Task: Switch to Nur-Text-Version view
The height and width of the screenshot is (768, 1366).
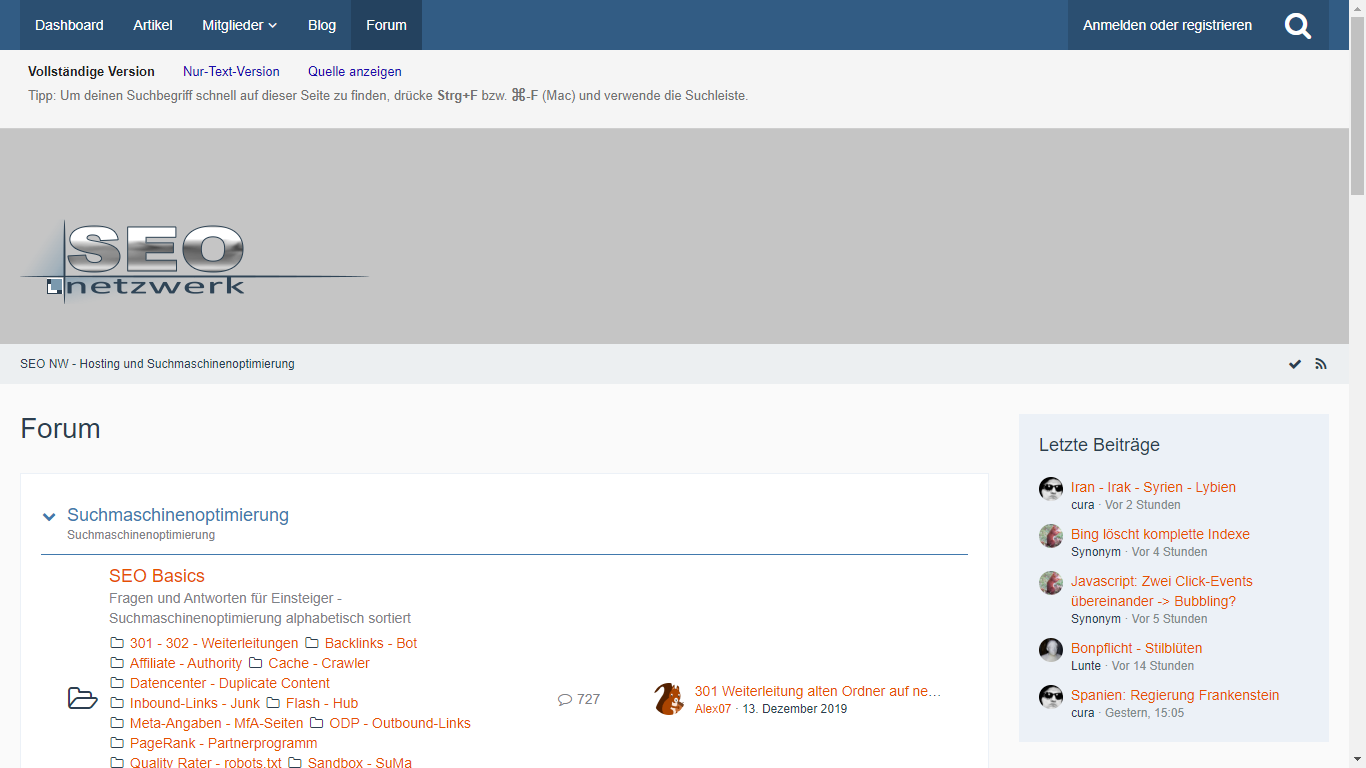Action: pos(231,72)
